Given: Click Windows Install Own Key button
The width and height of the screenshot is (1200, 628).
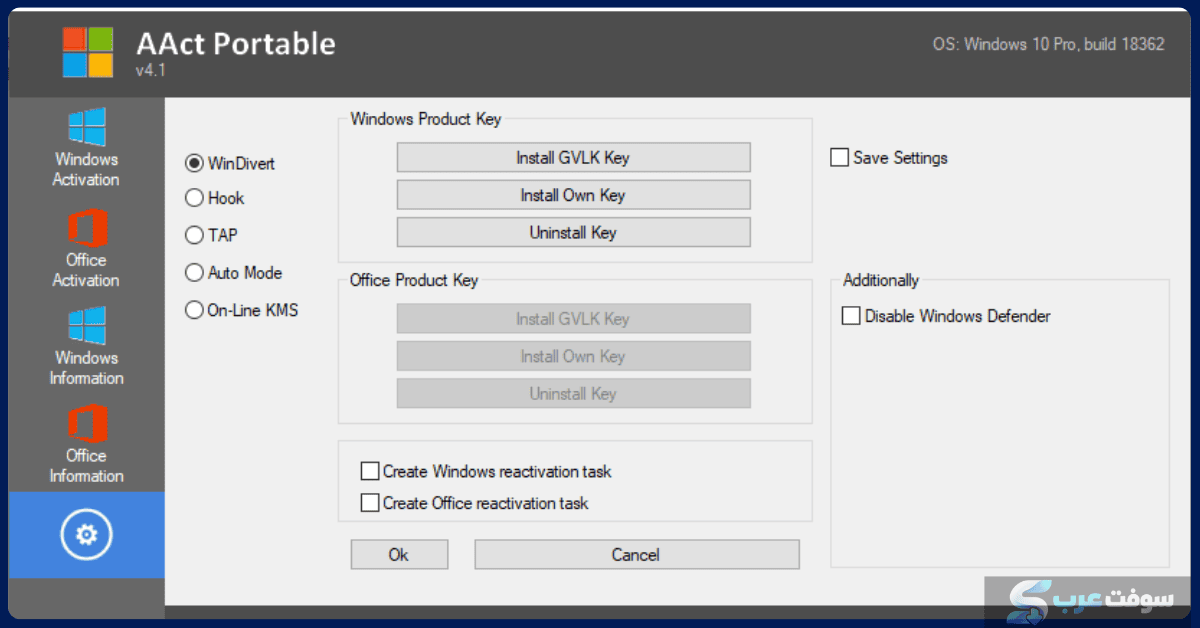Looking at the screenshot, I should [573, 195].
